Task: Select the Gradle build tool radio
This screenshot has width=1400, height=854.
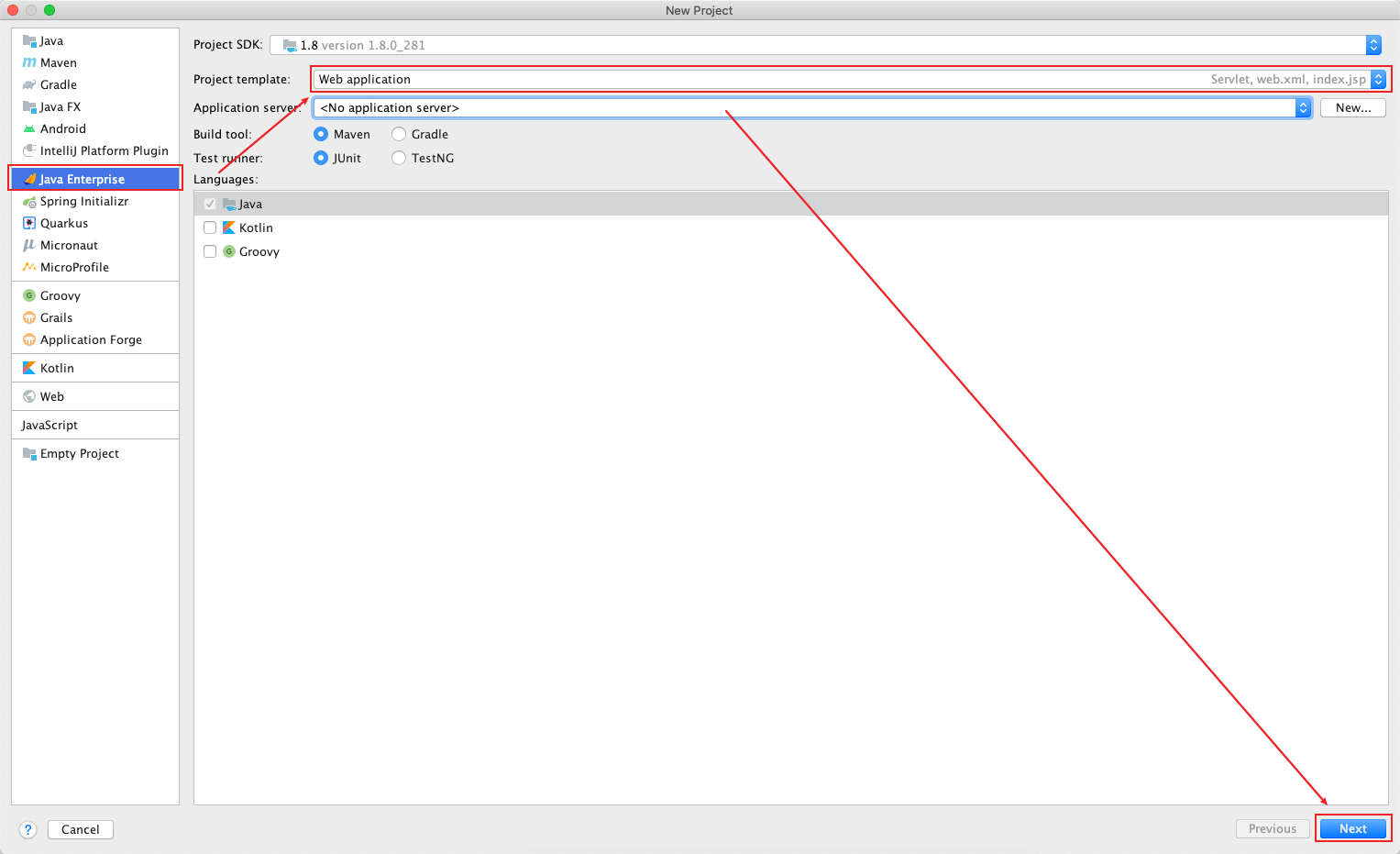Action: tap(399, 134)
